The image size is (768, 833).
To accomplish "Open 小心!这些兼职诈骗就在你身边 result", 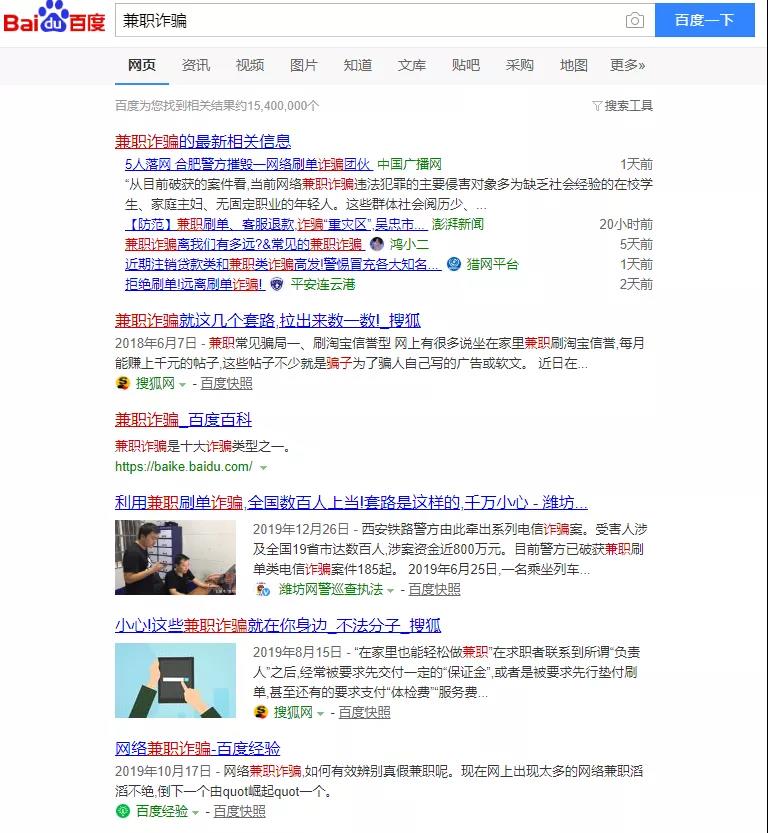I will pos(278,625).
